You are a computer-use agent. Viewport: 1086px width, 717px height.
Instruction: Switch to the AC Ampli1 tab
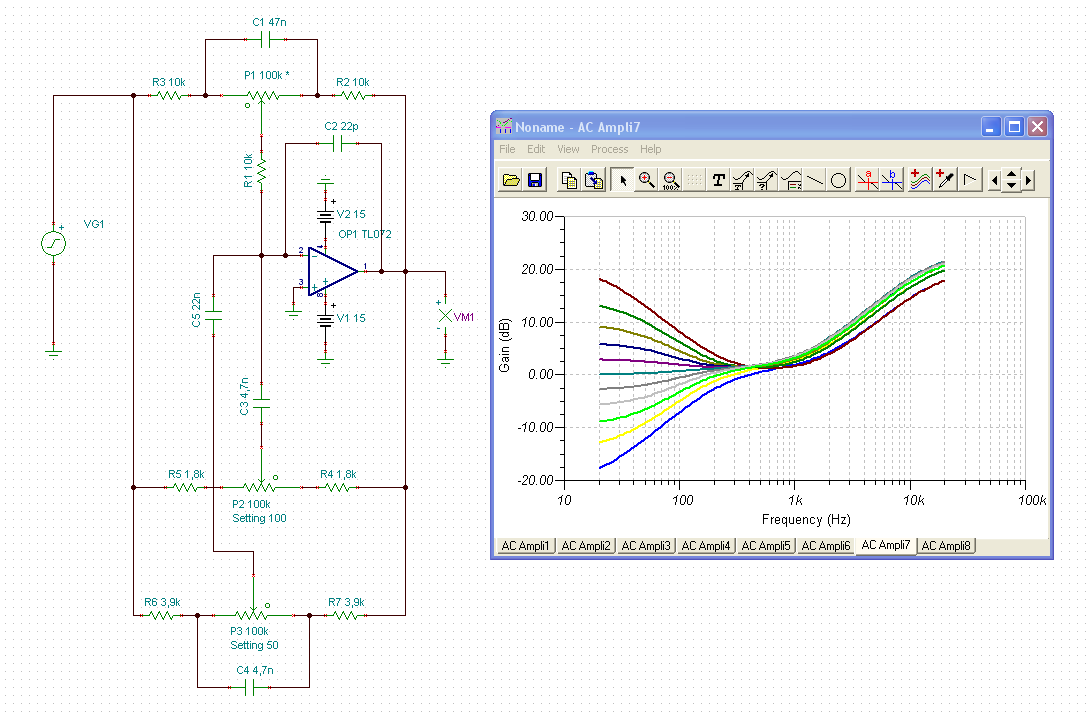click(525, 546)
